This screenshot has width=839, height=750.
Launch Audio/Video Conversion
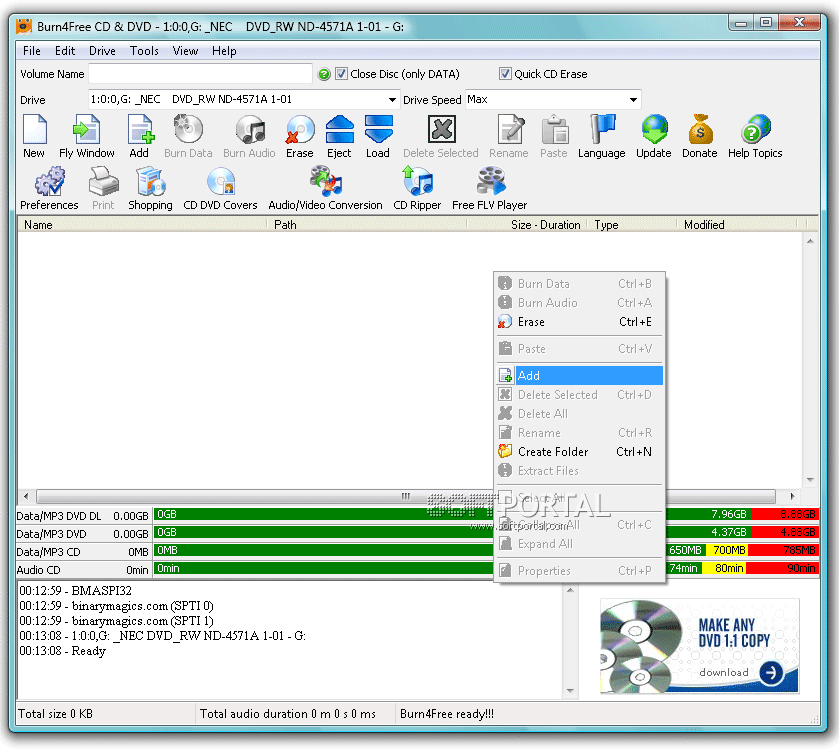point(325,187)
